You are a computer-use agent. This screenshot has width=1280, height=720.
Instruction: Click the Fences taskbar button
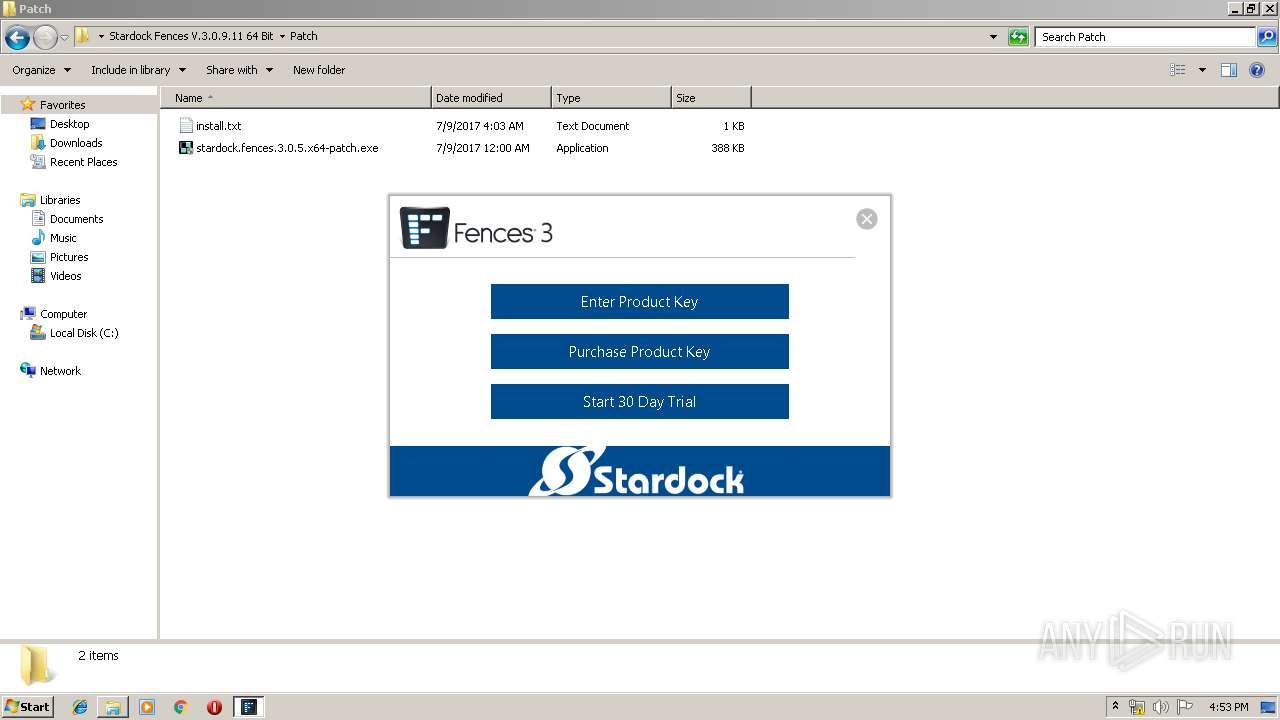pyautogui.click(x=249, y=707)
